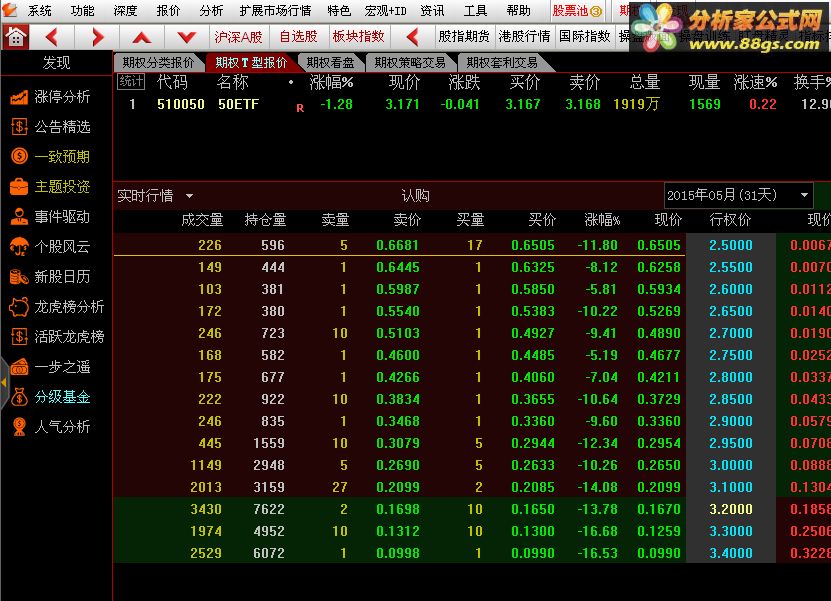The width and height of the screenshot is (831, 601).
Task: Open the 深度 menu
Action: pos(125,11)
